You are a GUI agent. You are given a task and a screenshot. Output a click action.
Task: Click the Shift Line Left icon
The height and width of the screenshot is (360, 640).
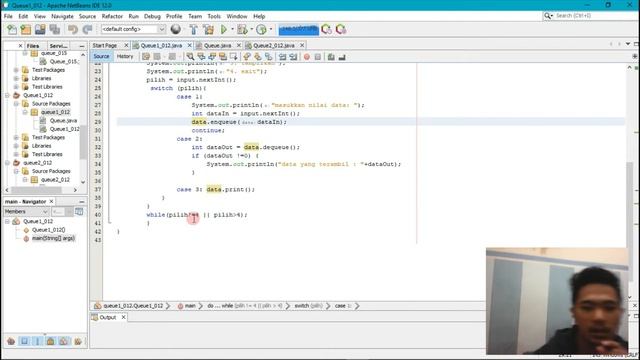coord(282,57)
